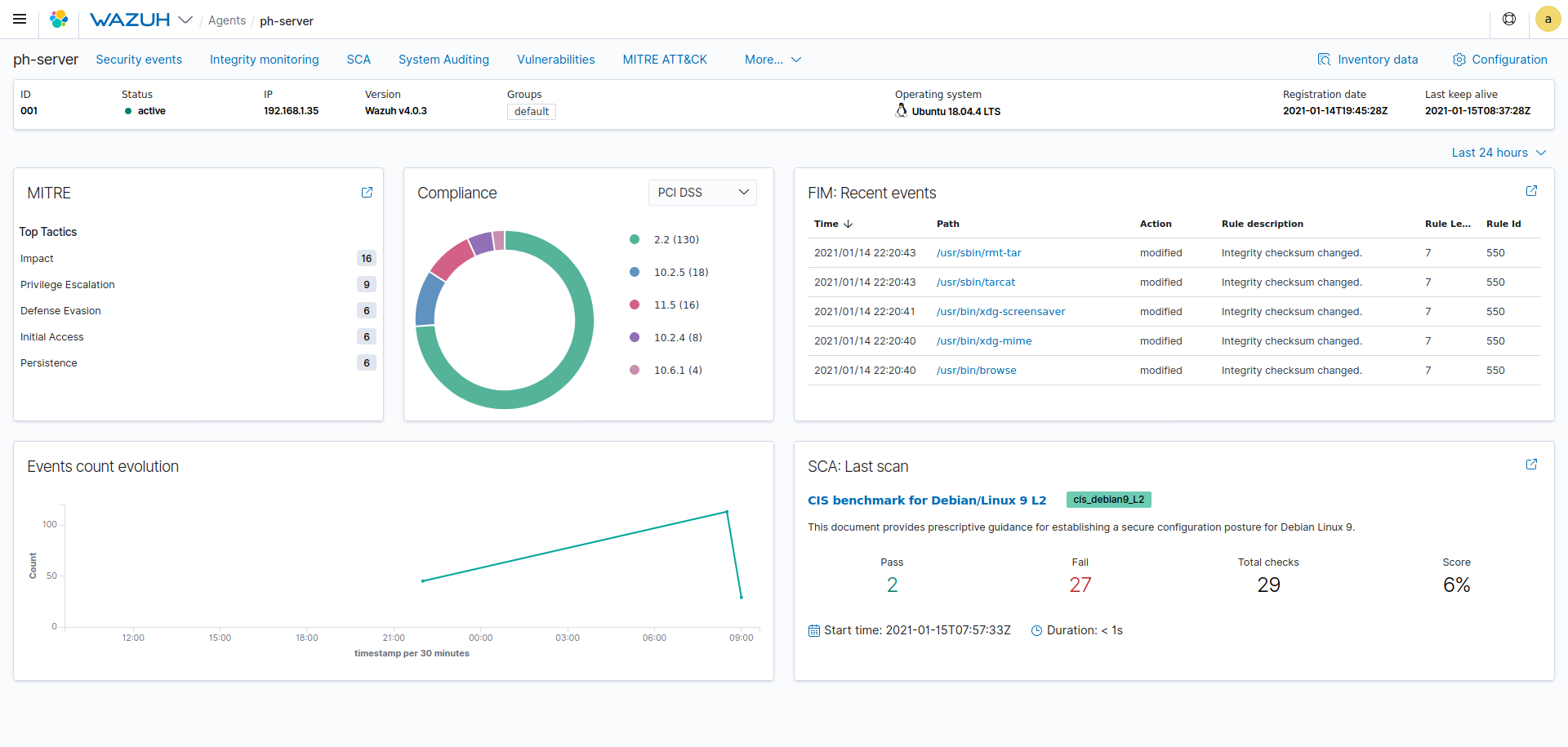Click the ph-server breadcrumb
The width and height of the screenshot is (1568, 747).
pyautogui.click(x=286, y=20)
